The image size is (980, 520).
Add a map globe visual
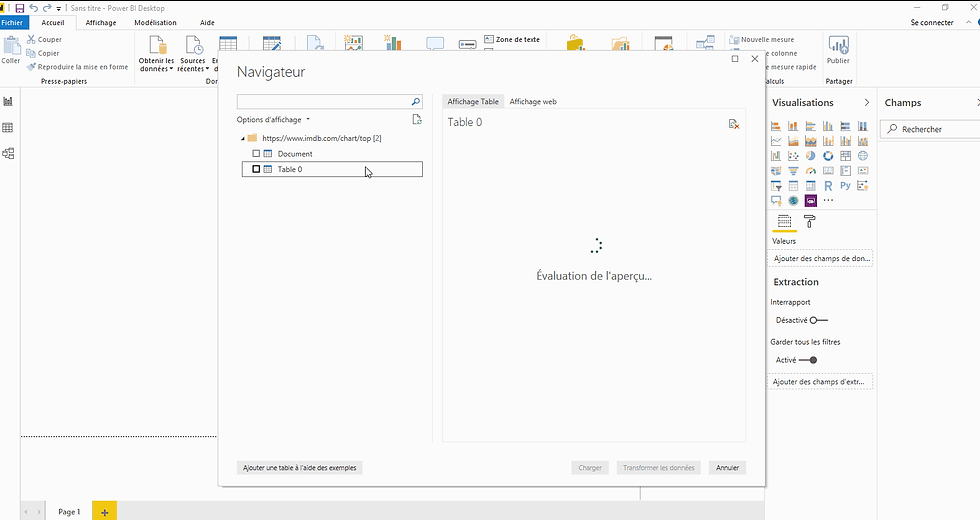[863, 156]
